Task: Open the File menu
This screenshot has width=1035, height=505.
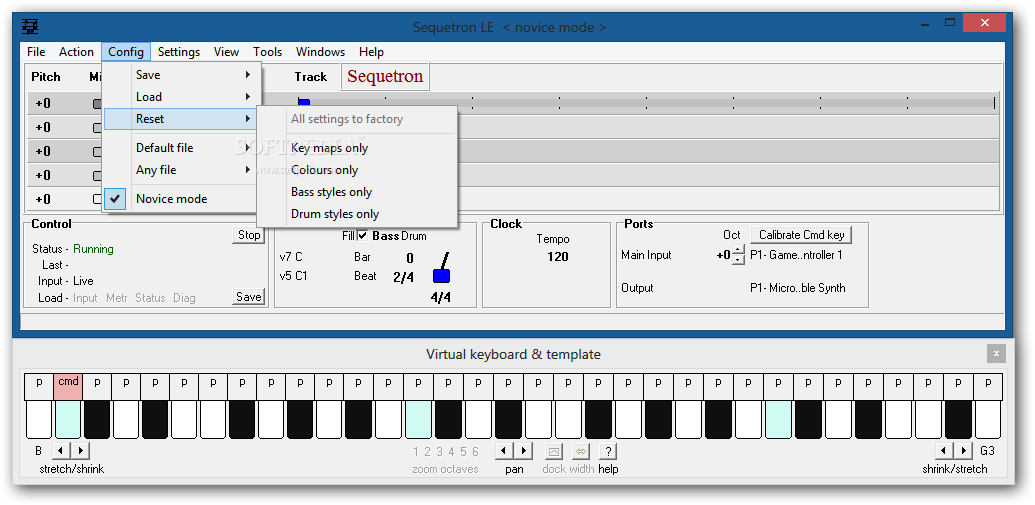Action: pyautogui.click(x=36, y=51)
